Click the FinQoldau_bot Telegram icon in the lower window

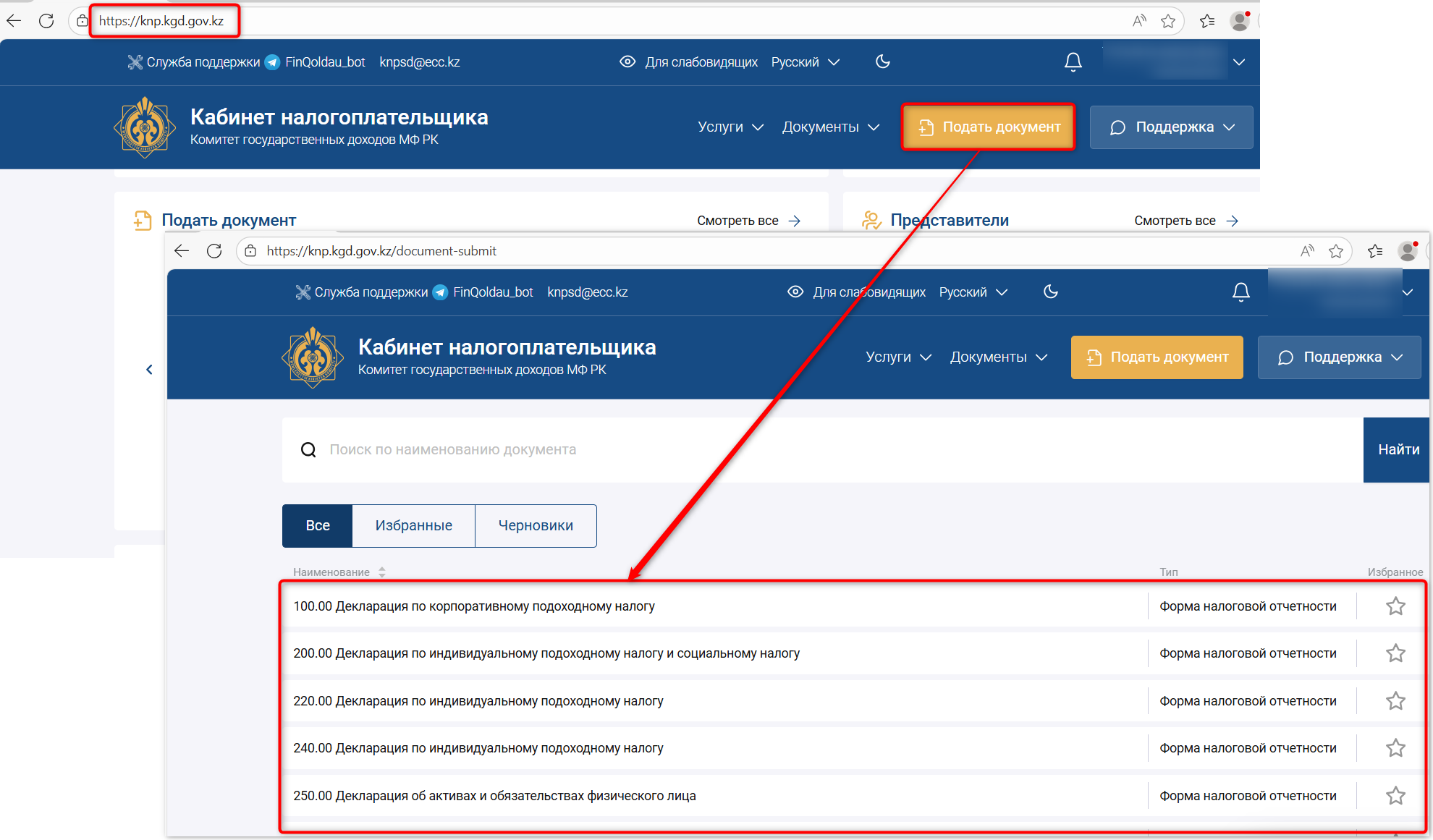click(440, 292)
